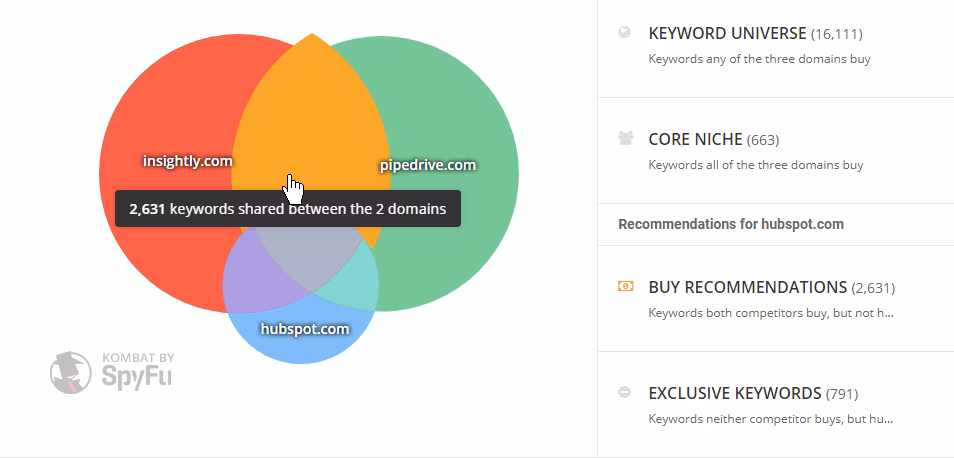The width and height of the screenshot is (954, 458).
Task: Open the Keyword Universe list
Action: pyautogui.click(x=728, y=33)
